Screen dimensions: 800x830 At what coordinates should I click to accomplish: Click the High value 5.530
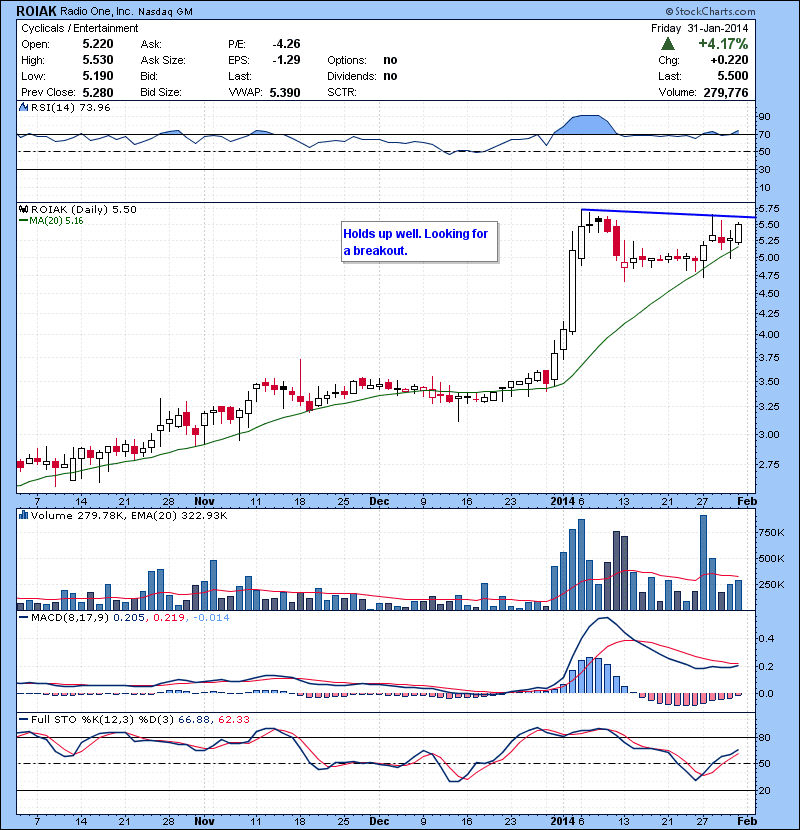coord(98,60)
